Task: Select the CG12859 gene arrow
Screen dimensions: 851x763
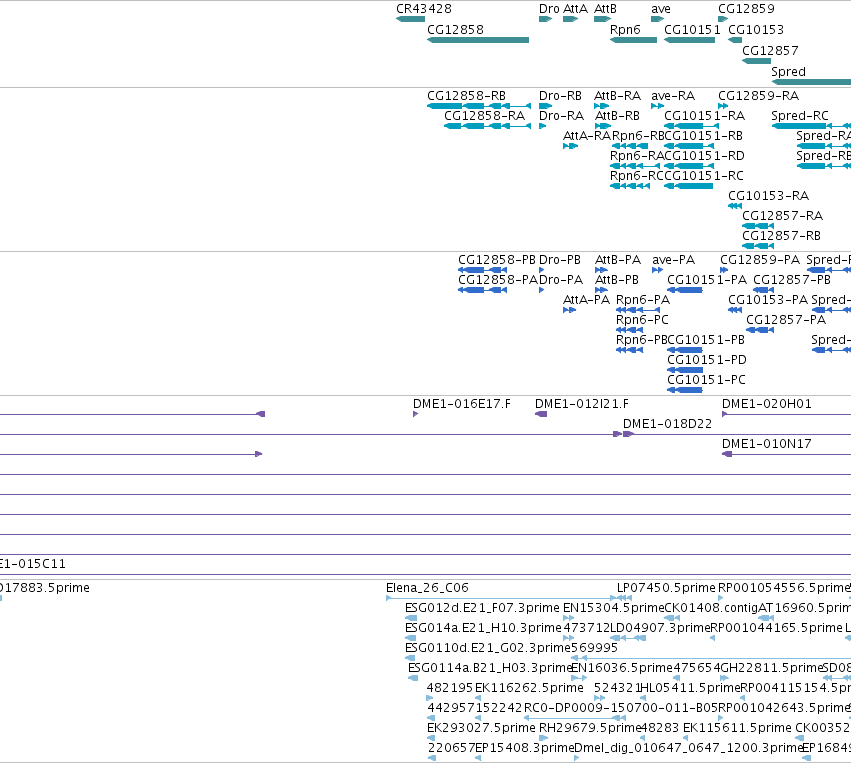Action: pos(723,19)
